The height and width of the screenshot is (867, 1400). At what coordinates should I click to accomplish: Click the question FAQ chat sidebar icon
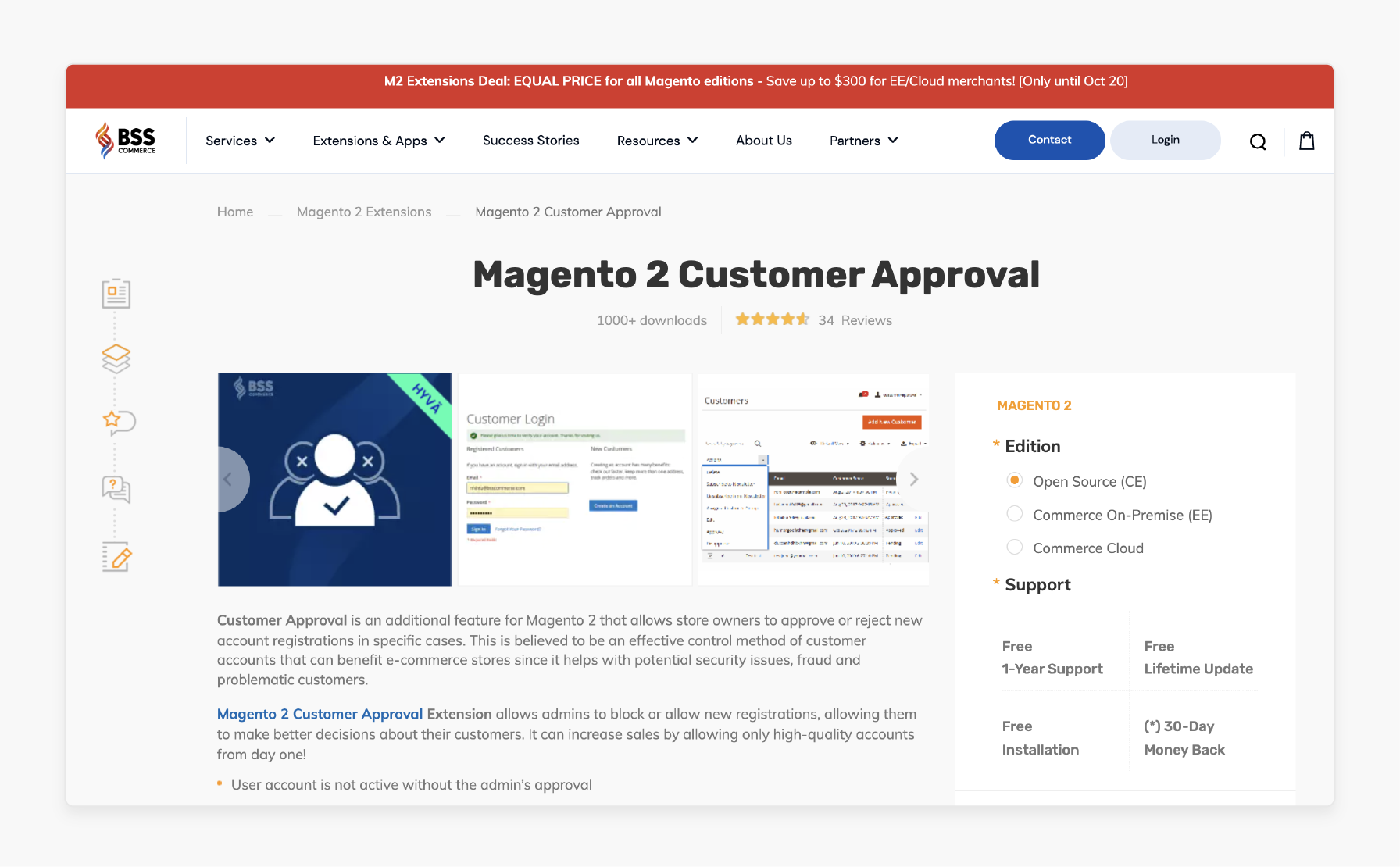[x=116, y=489]
